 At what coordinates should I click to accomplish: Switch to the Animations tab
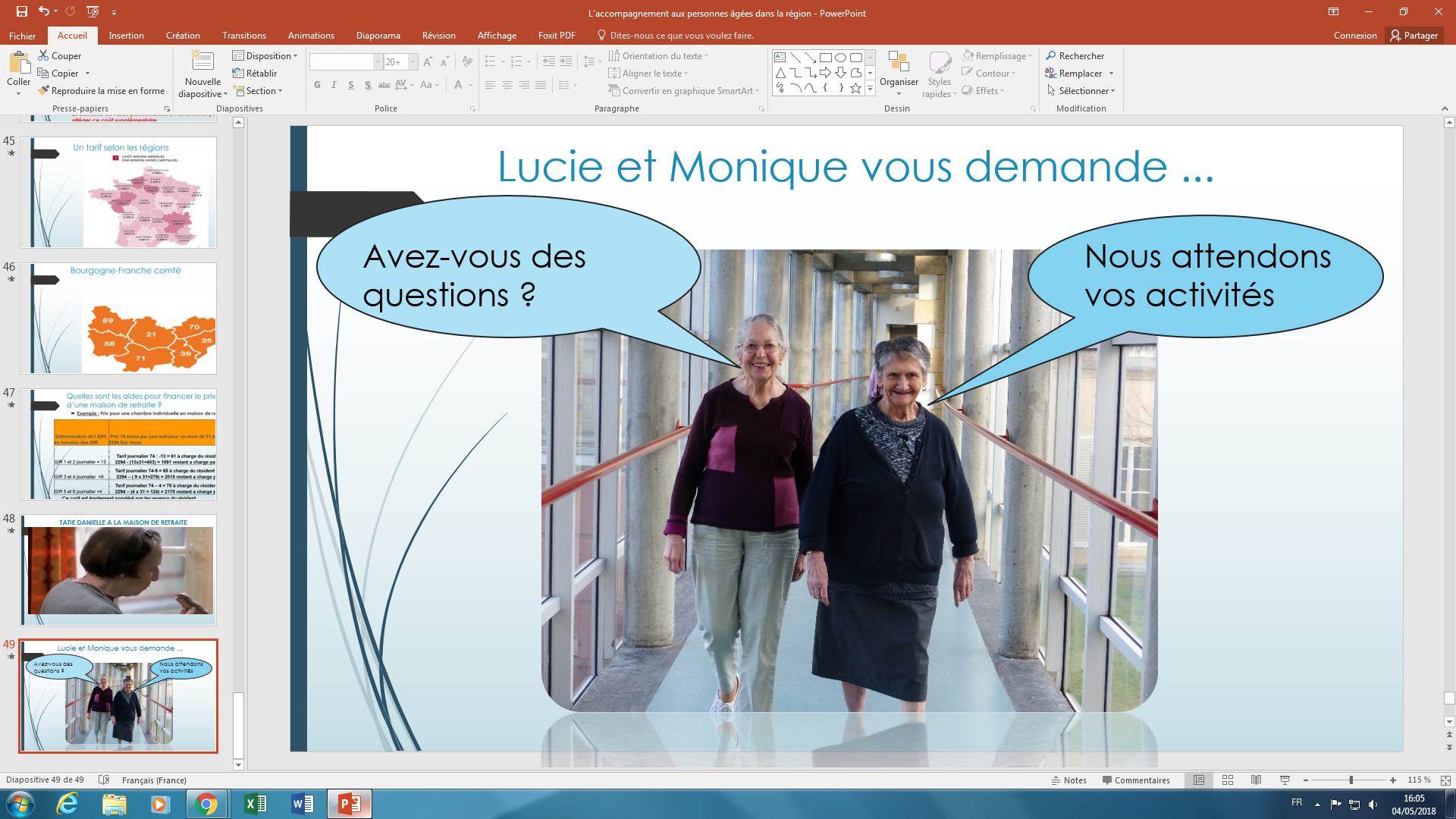(x=311, y=36)
